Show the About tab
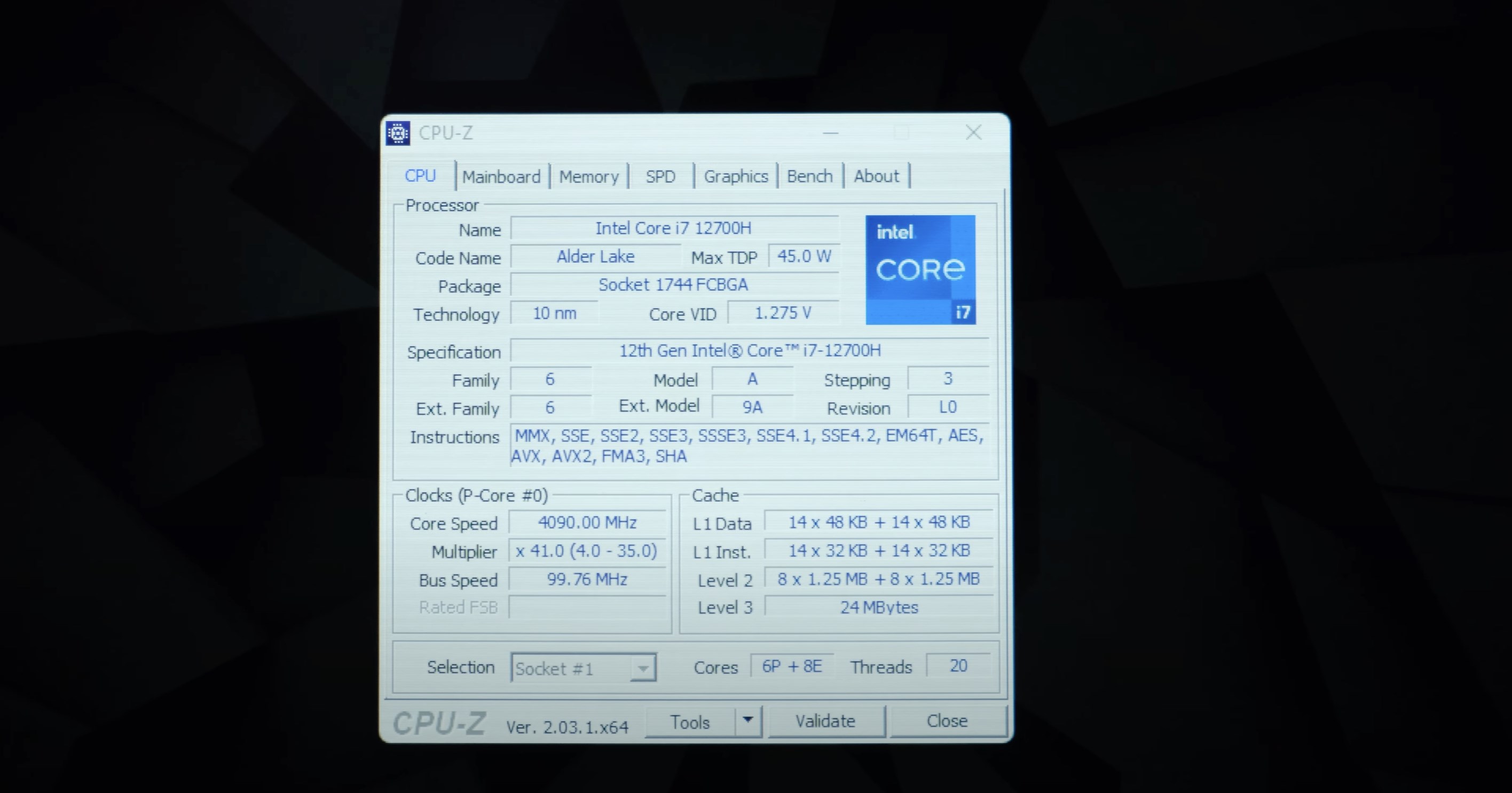The image size is (1512, 793). (876, 176)
